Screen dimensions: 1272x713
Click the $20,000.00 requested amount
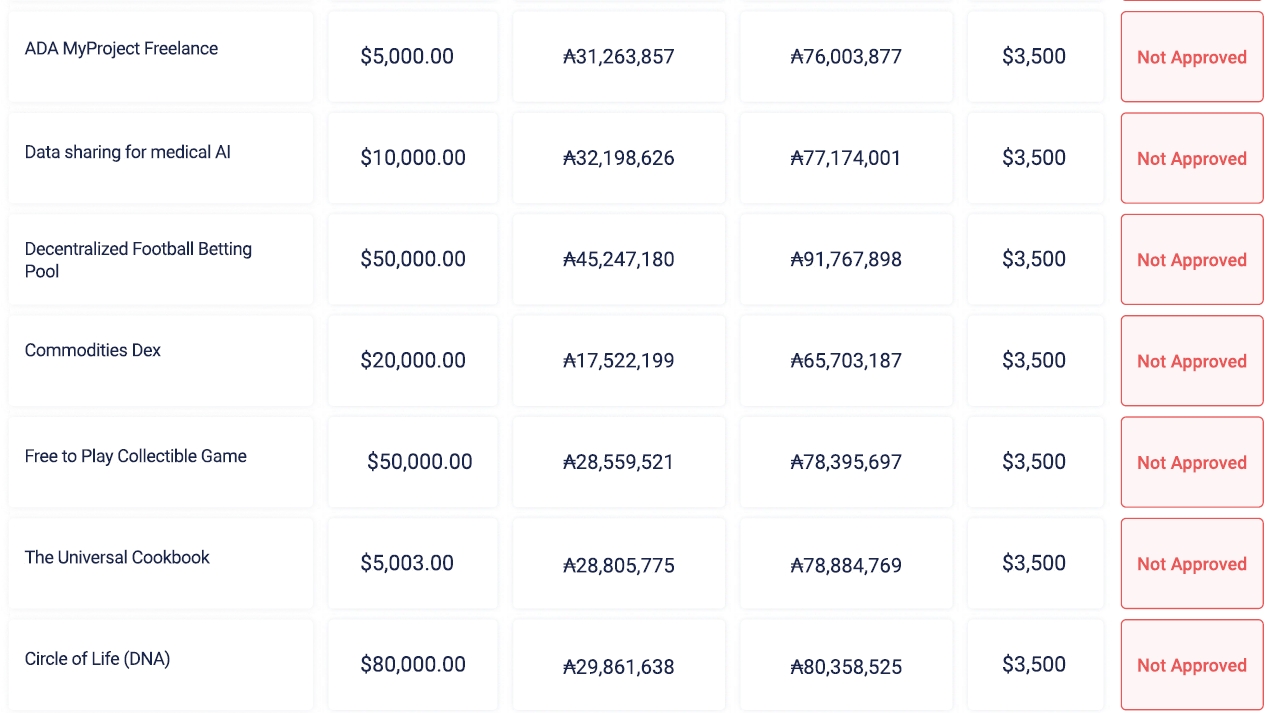tap(413, 361)
